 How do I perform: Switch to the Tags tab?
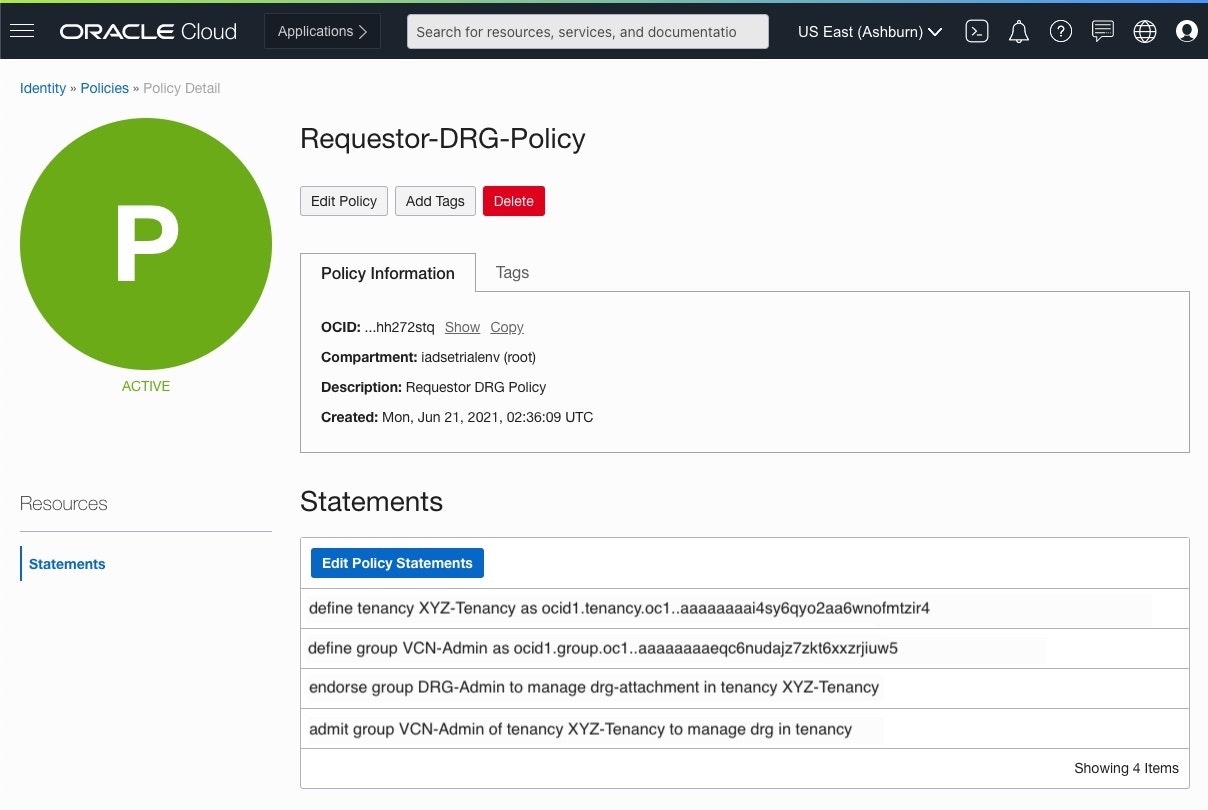(512, 272)
